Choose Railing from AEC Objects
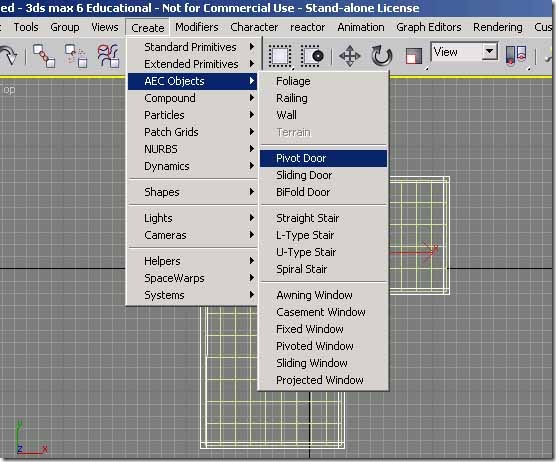Screen dimensions: 556x462 [x=323, y=98]
